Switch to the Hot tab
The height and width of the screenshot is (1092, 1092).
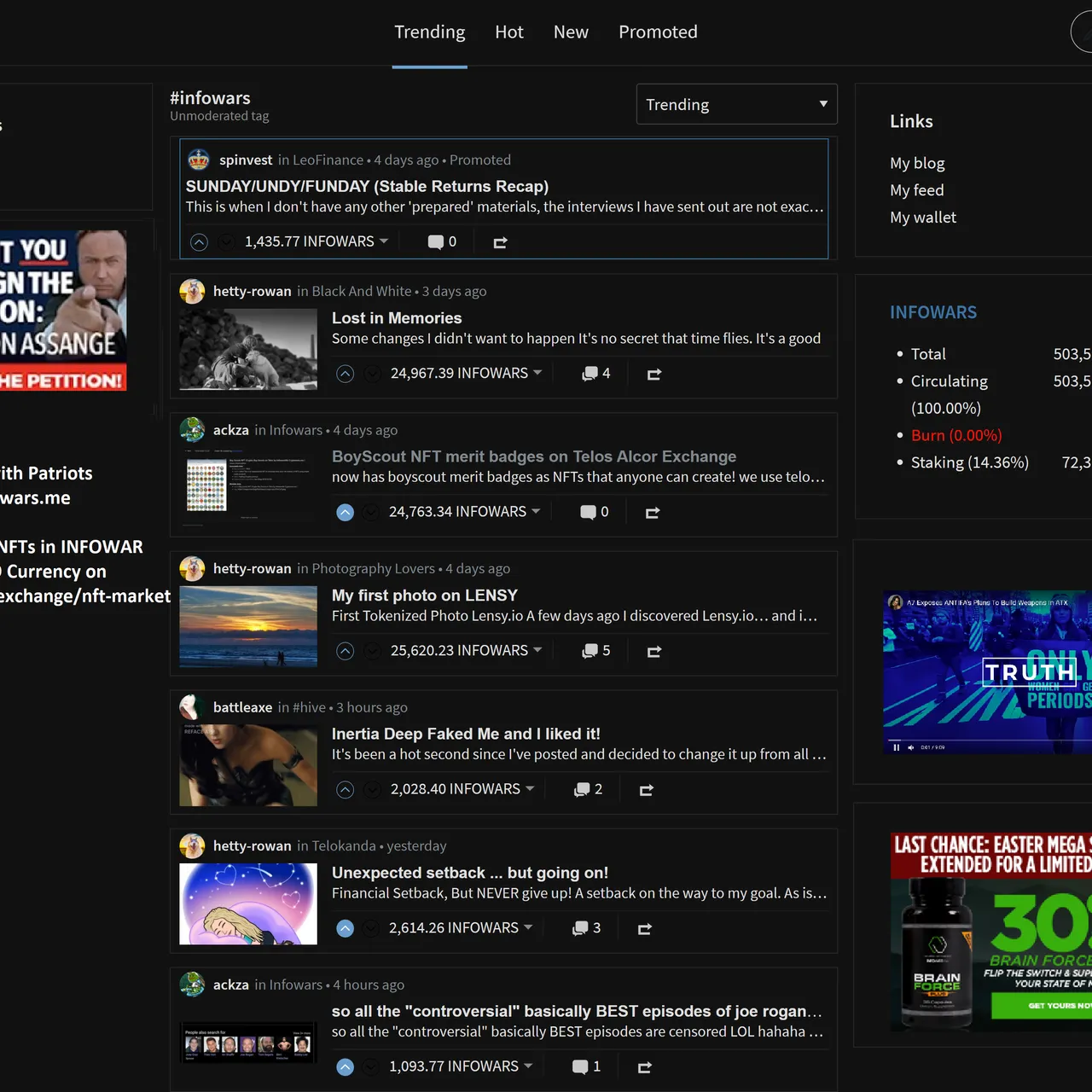509,32
